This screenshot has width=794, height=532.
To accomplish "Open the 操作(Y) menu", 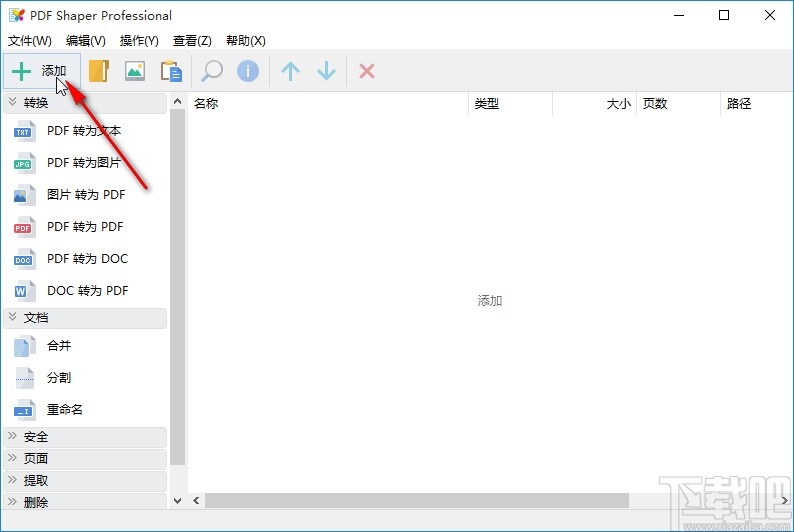I will point(139,40).
